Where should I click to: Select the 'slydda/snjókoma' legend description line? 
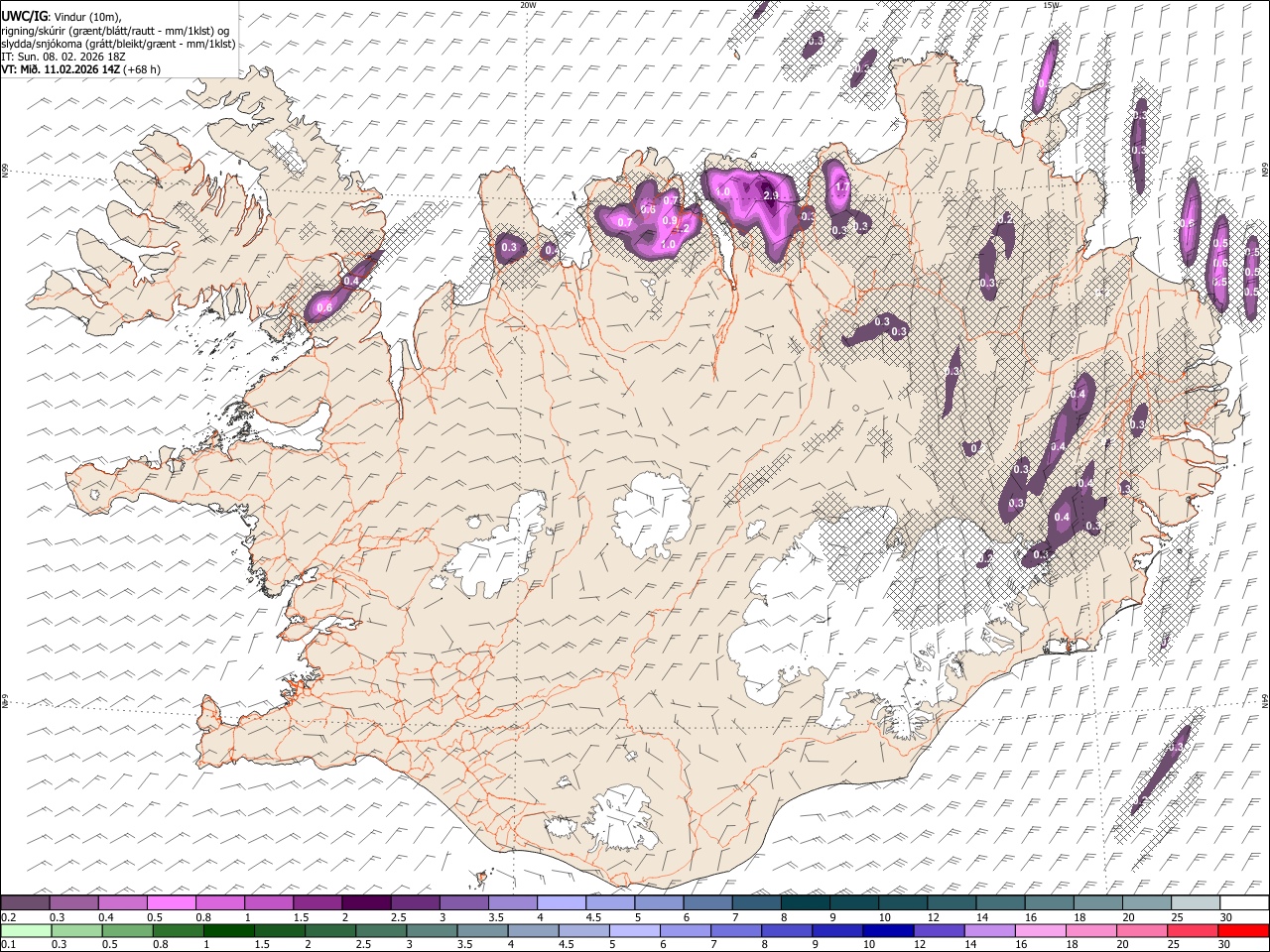[x=118, y=44]
